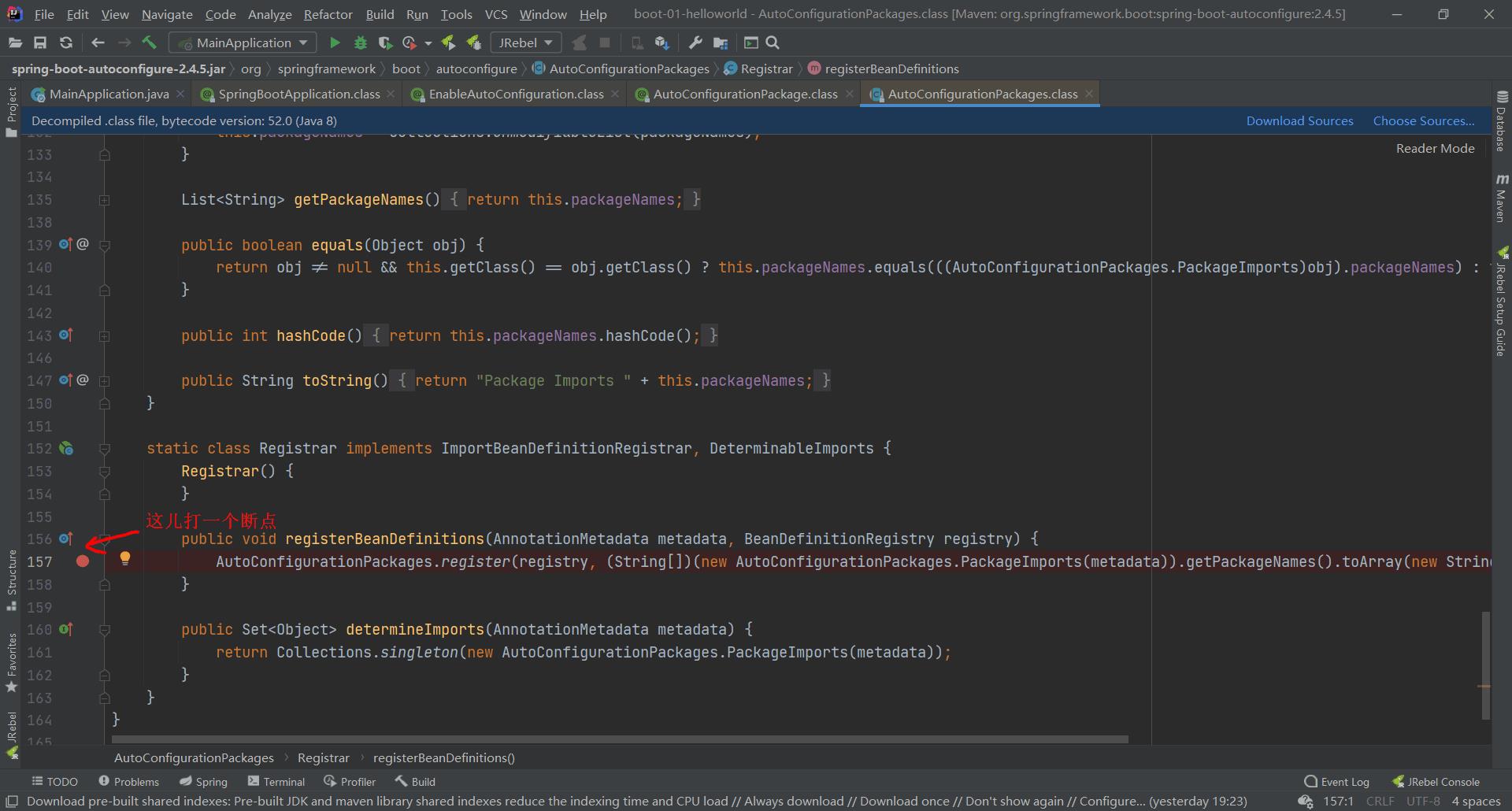This screenshot has height=811, width=1512.
Task: Click the lightbulb intention icon on line 157
Action: tap(124, 558)
